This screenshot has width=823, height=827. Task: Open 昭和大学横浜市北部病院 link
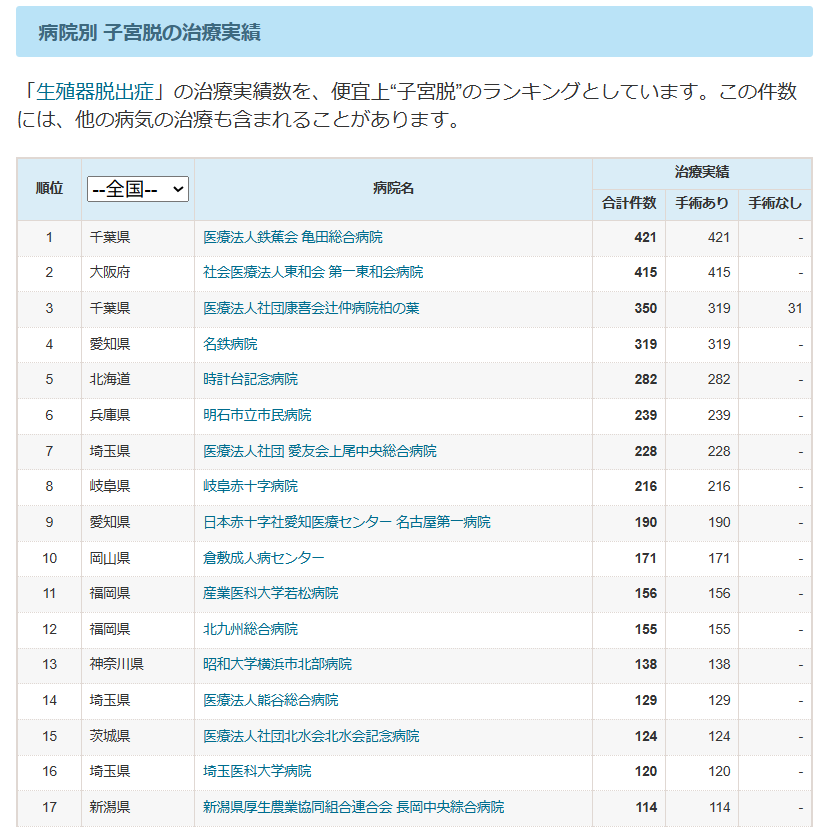277,664
